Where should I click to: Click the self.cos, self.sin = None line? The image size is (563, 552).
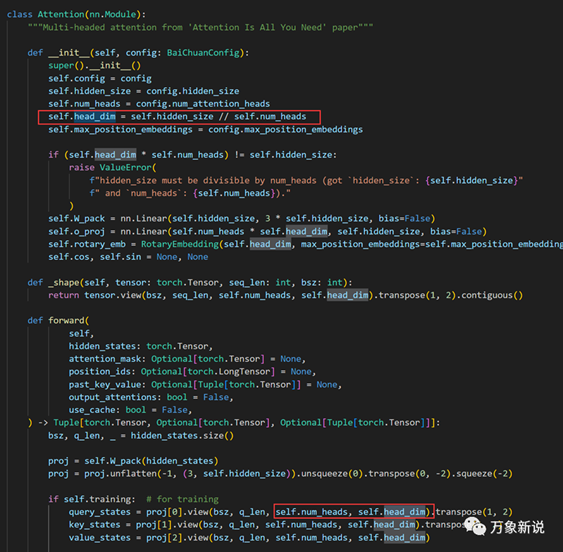[128, 257]
